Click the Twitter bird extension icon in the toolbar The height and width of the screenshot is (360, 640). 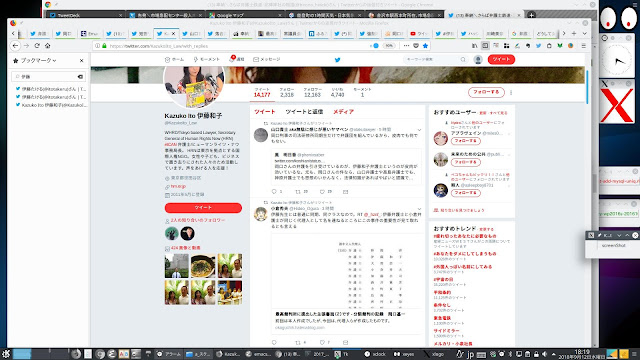click(x=538, y=46)
